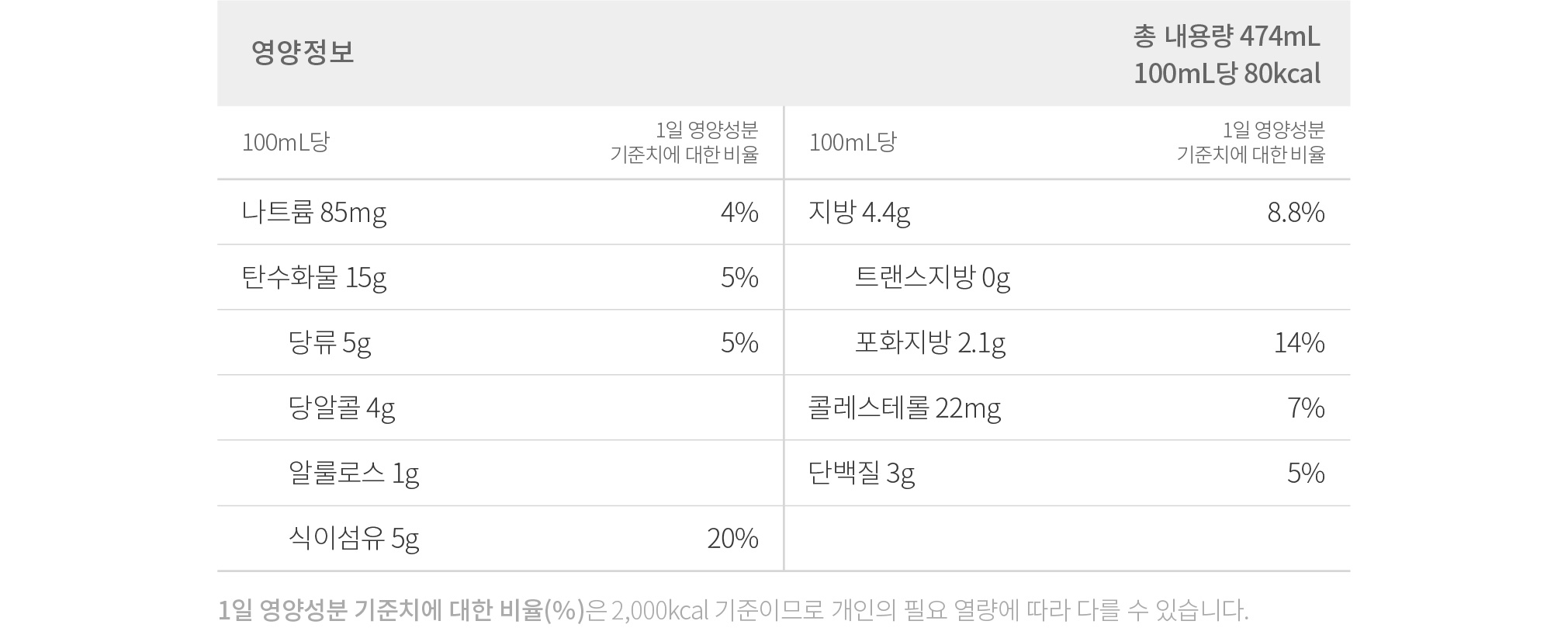Click the 100mL당 80kcal label
1568x628 pixels.
point(1227,74)
